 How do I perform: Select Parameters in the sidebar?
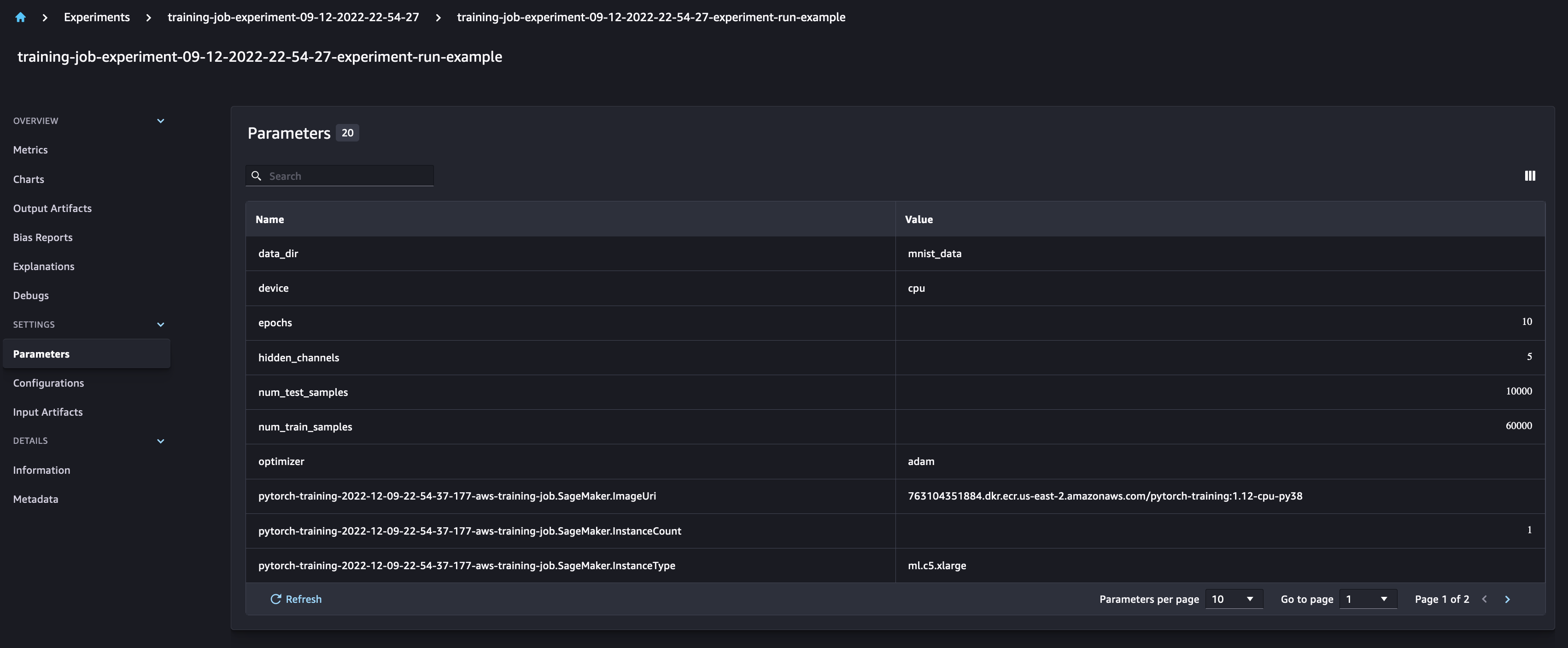click(x=87, y=354)
